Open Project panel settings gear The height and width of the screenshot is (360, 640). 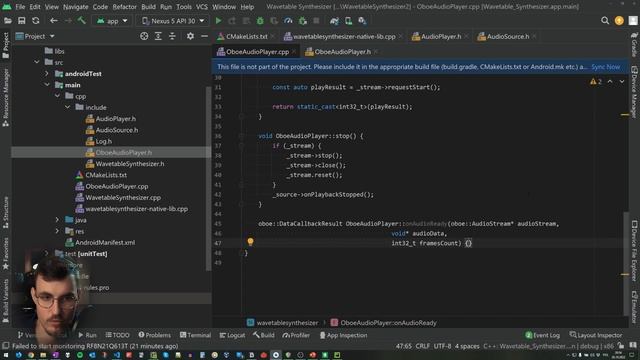tap(190, 36)
